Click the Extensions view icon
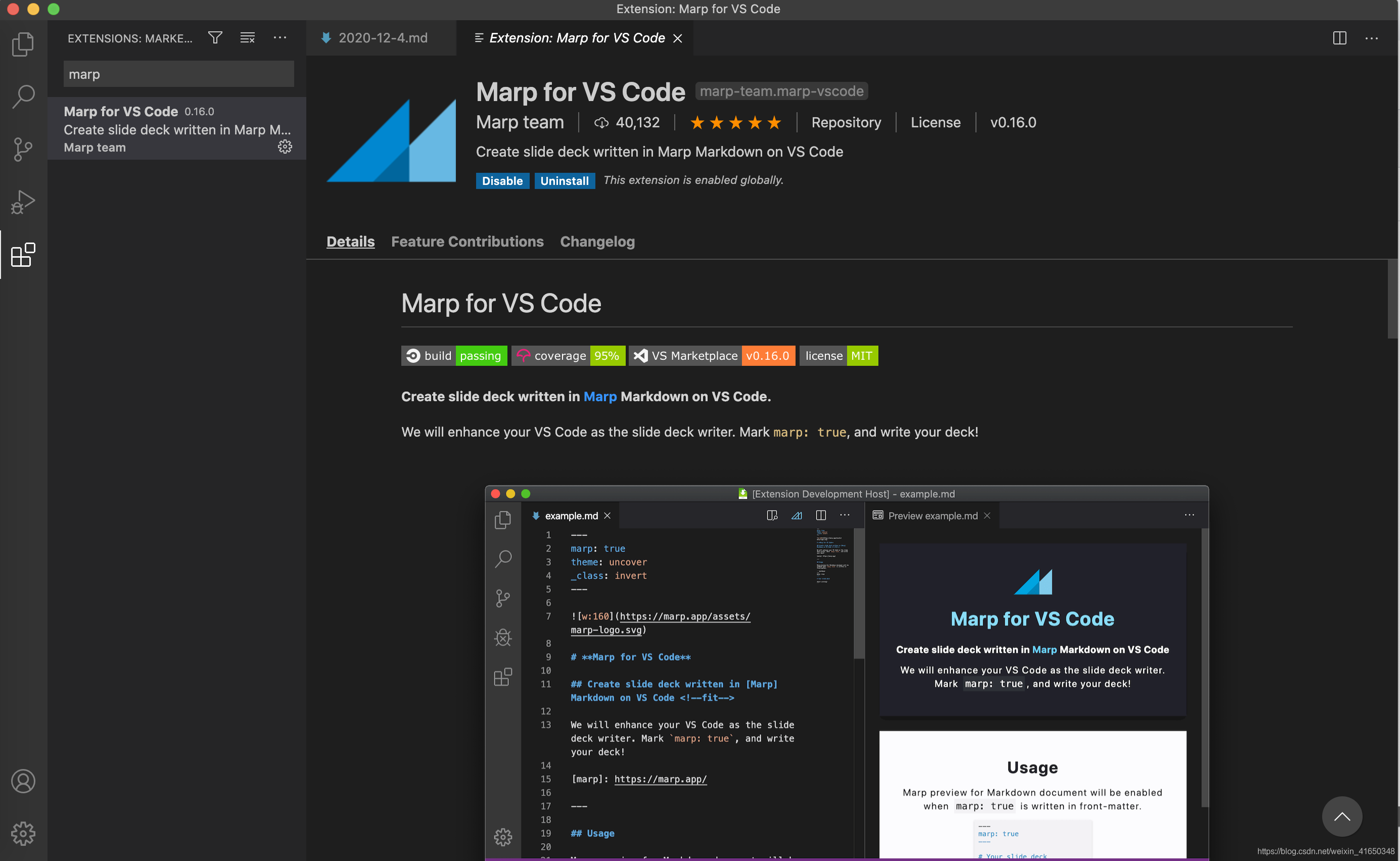 [x=23, y=255]
